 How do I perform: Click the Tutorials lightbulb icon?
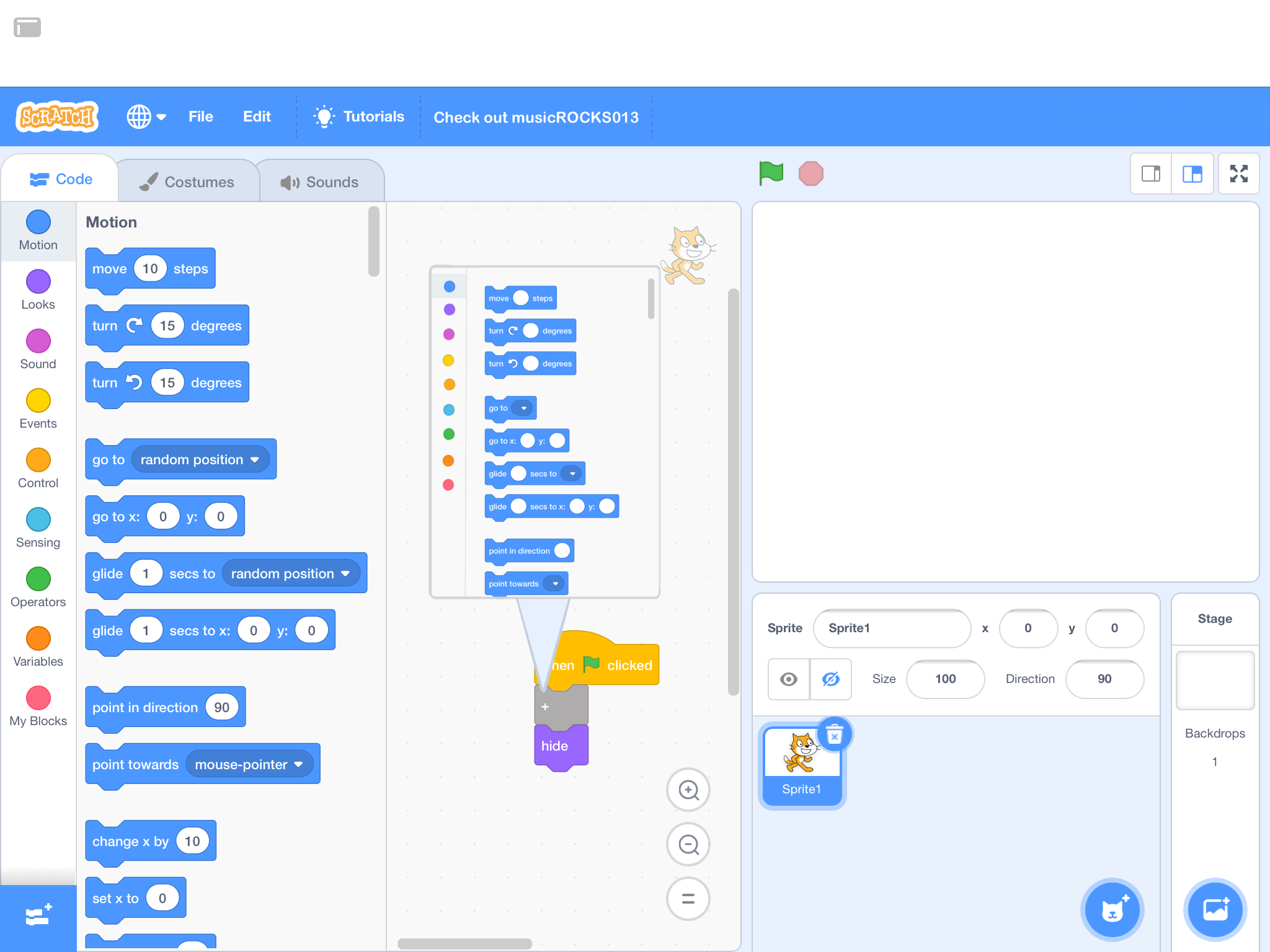323,117
